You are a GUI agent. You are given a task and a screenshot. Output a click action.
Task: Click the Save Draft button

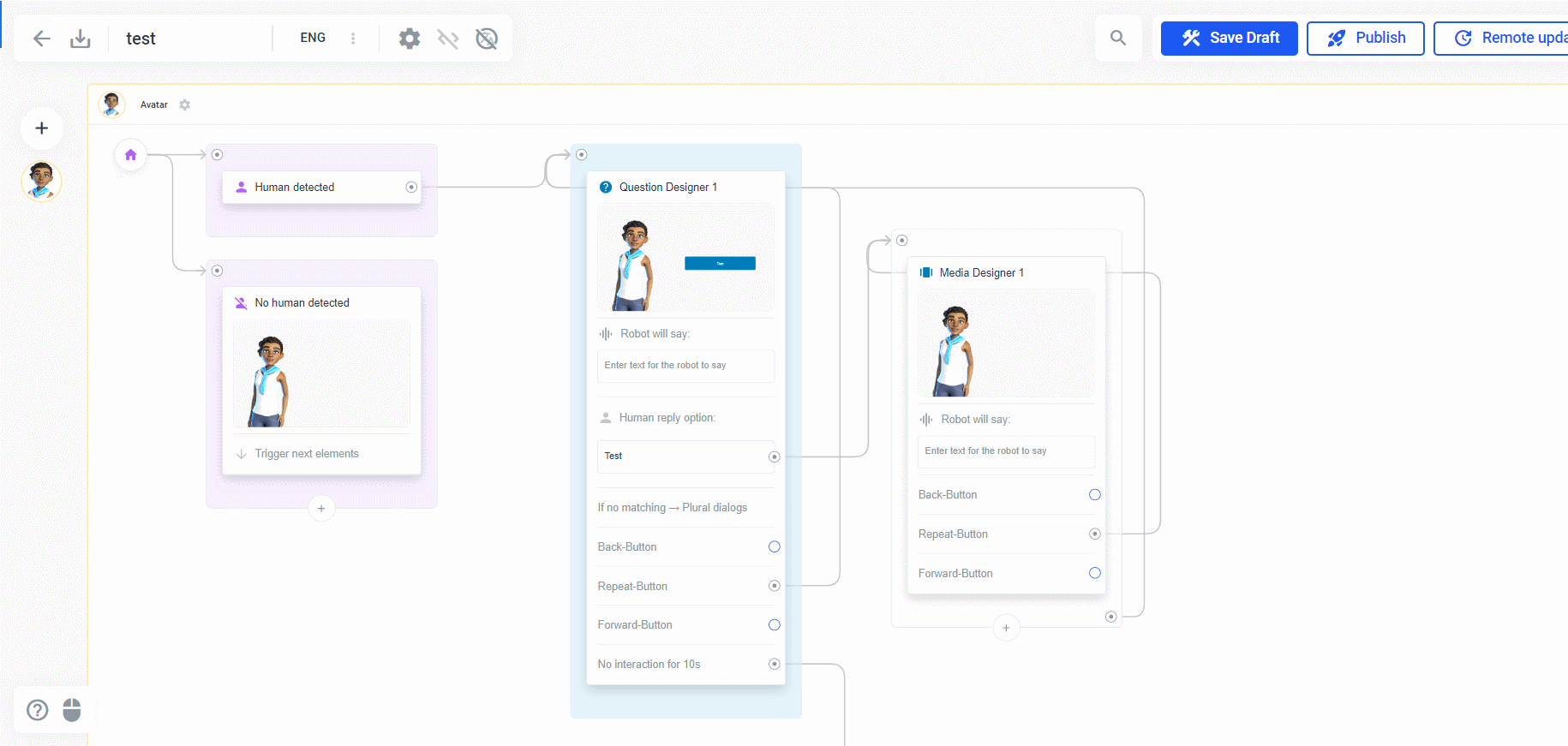point(1230,39)
